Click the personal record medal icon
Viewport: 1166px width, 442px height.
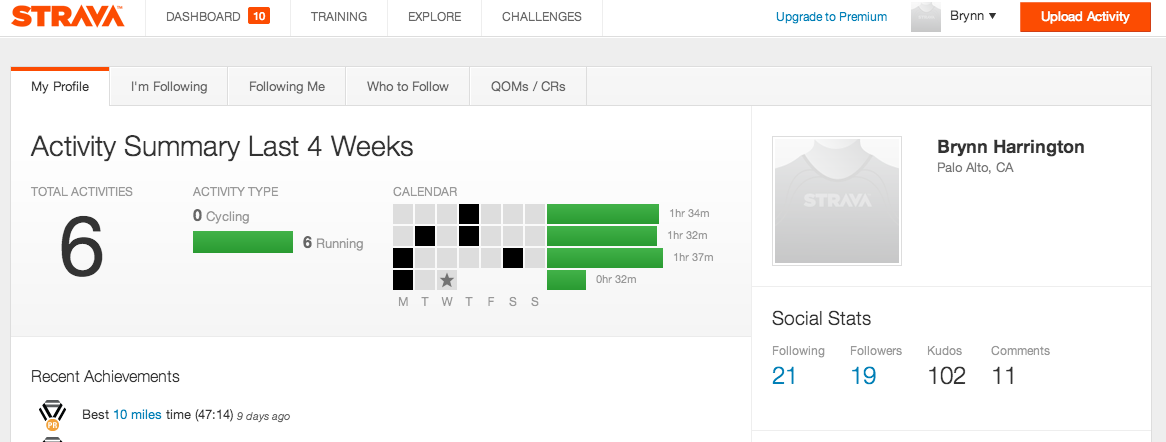point(51,414)
